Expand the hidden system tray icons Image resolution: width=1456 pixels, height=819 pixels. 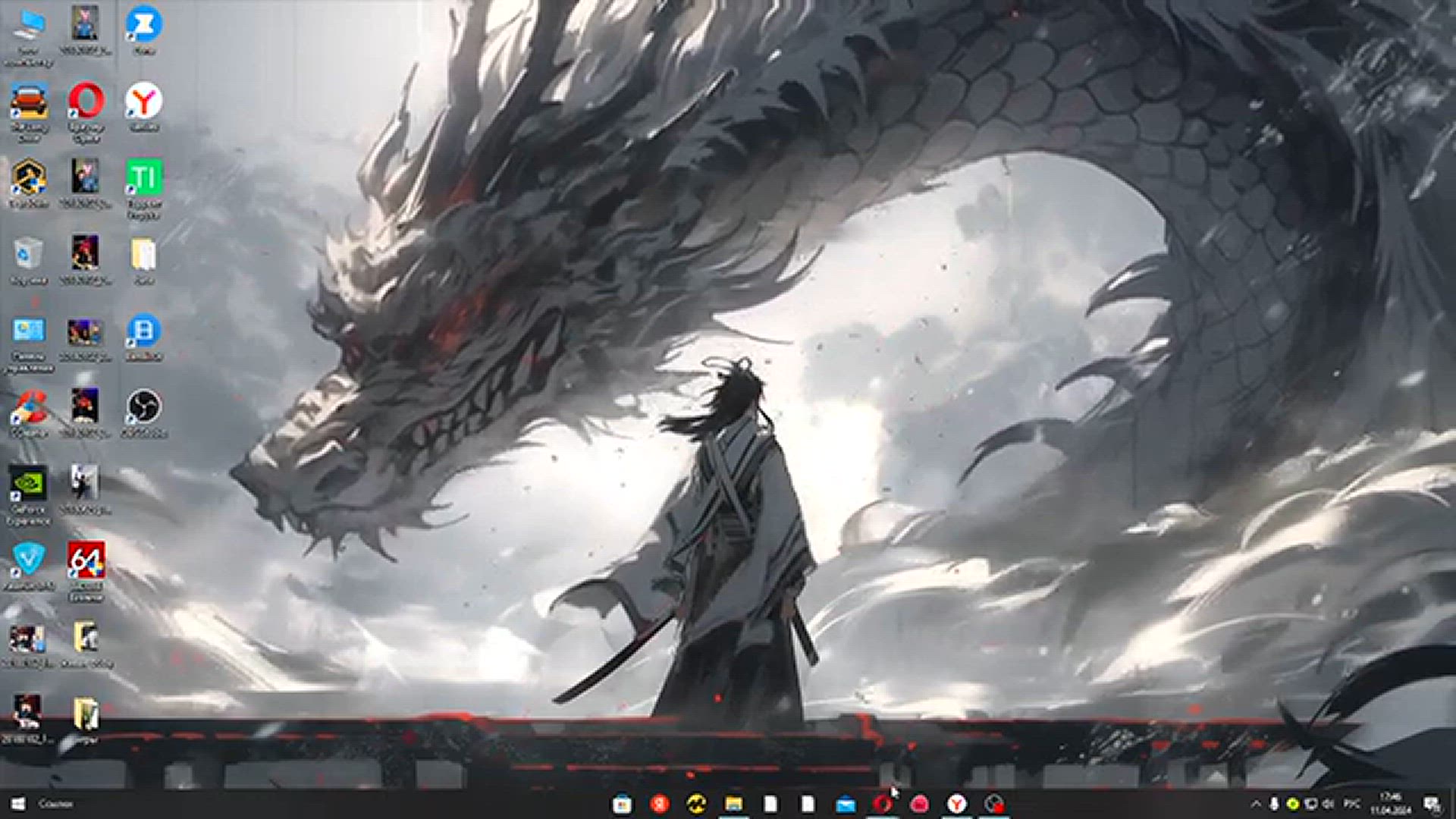1256,804
